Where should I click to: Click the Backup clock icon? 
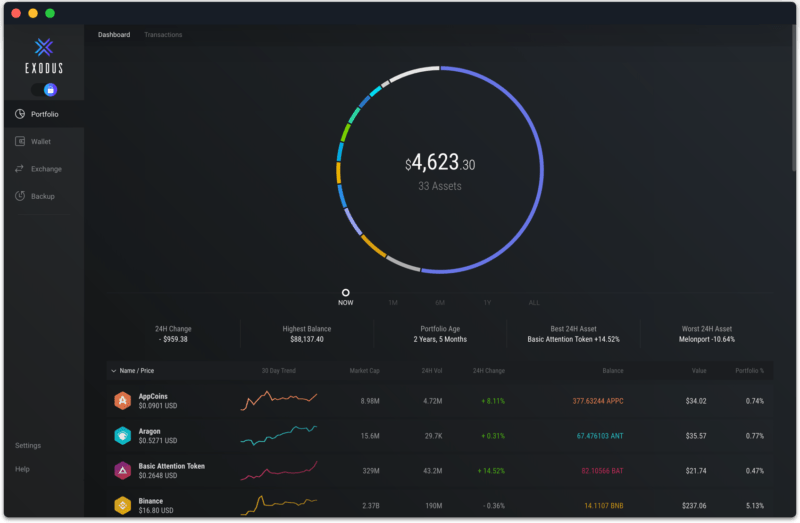pos(20,196)
